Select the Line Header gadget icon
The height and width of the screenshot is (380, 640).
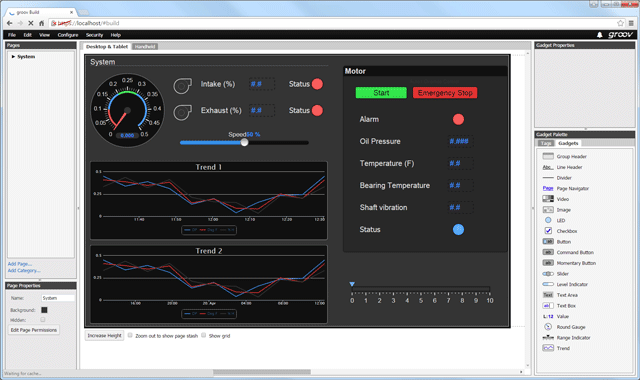548,167
